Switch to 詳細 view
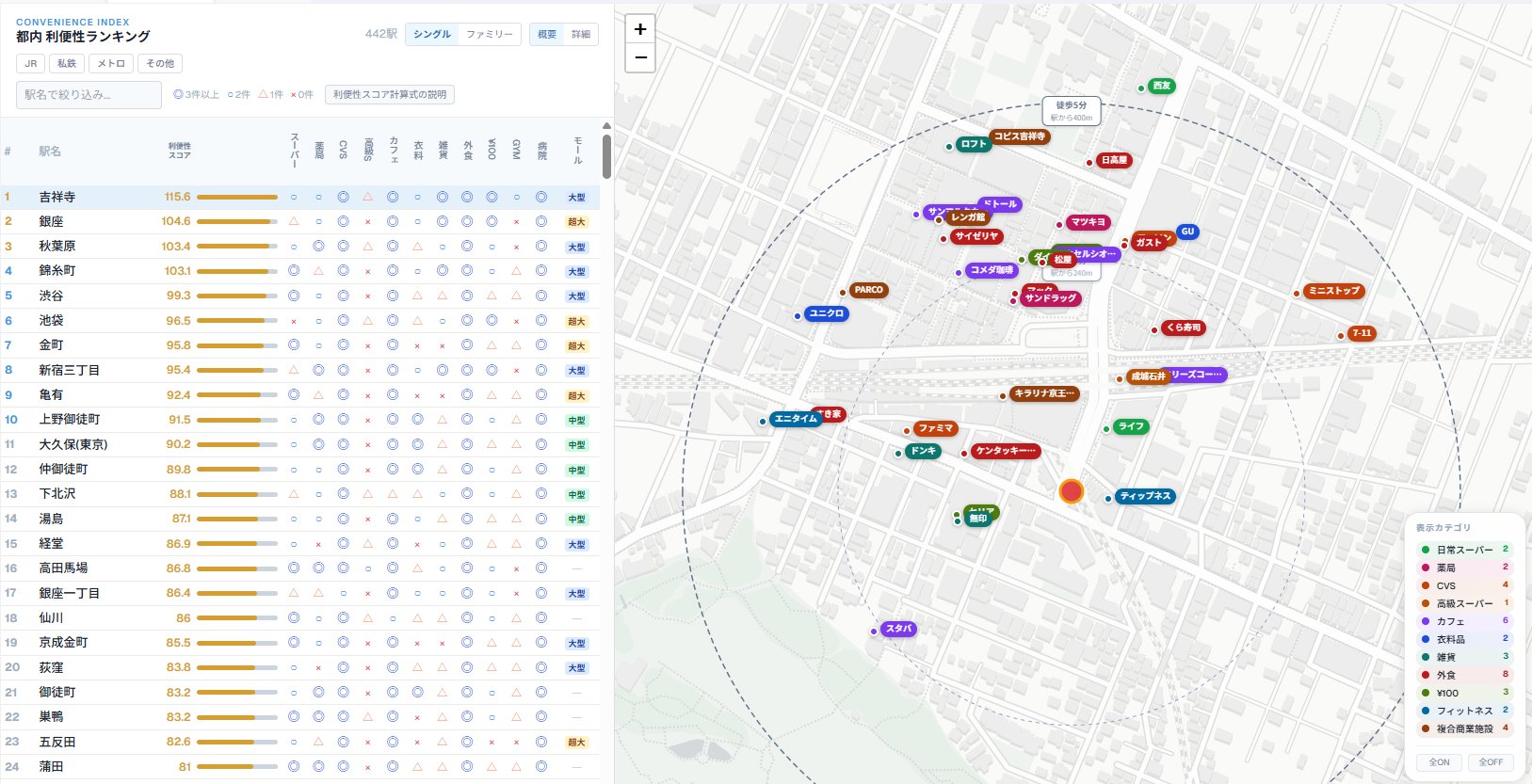1532x784 pixels. click(581, 34)
